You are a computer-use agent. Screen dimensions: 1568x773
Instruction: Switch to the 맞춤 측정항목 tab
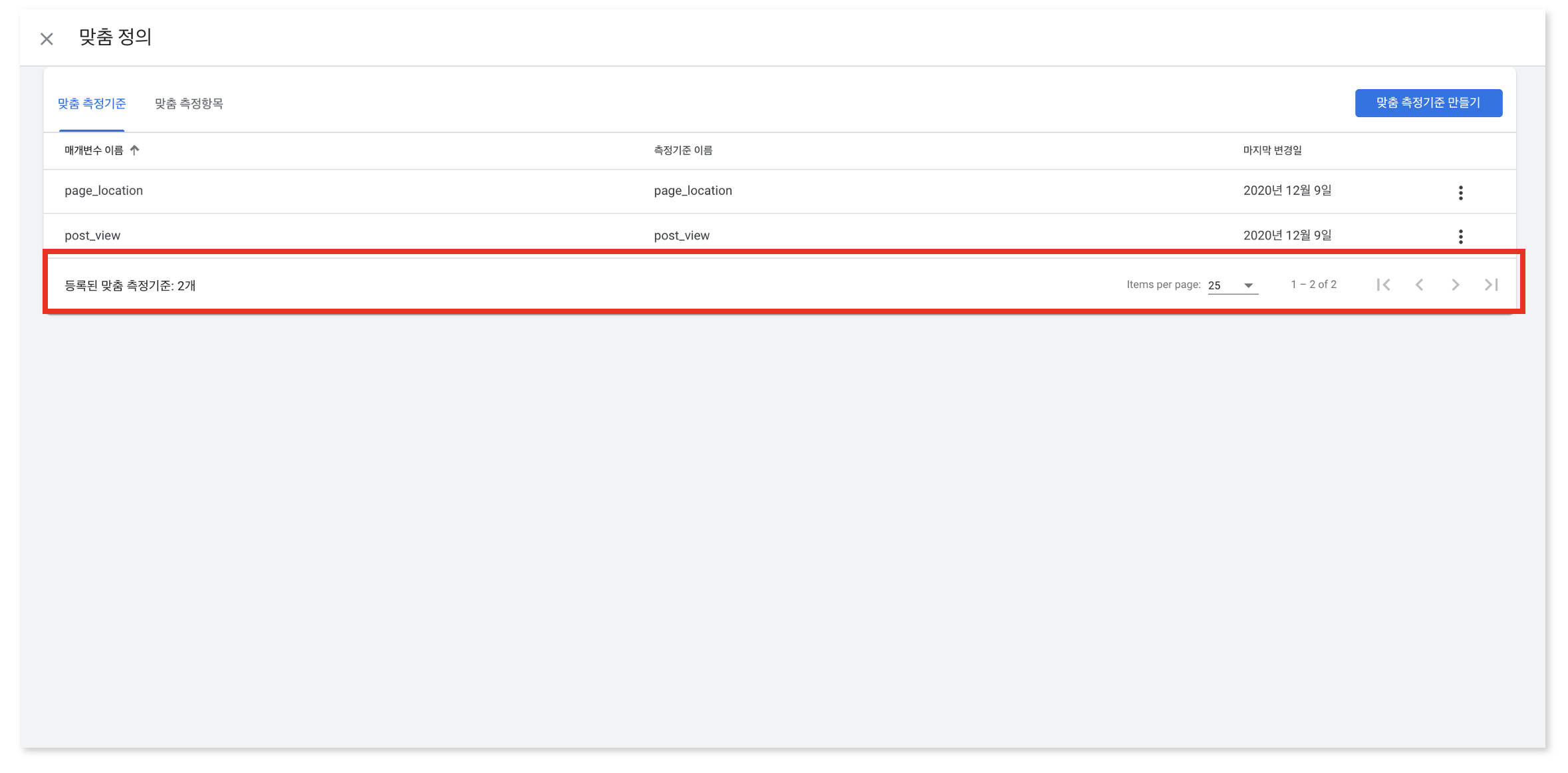coord(189,104)
